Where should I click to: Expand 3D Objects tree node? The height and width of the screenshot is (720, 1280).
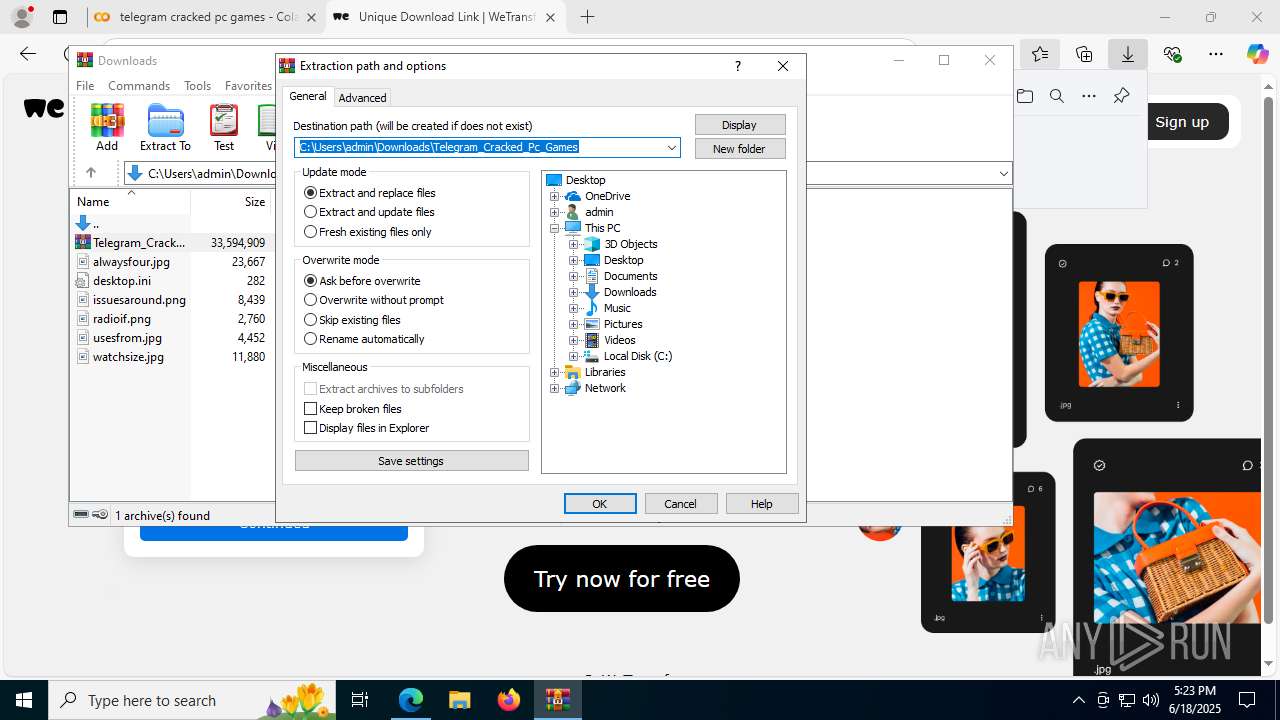pos(574,244)
